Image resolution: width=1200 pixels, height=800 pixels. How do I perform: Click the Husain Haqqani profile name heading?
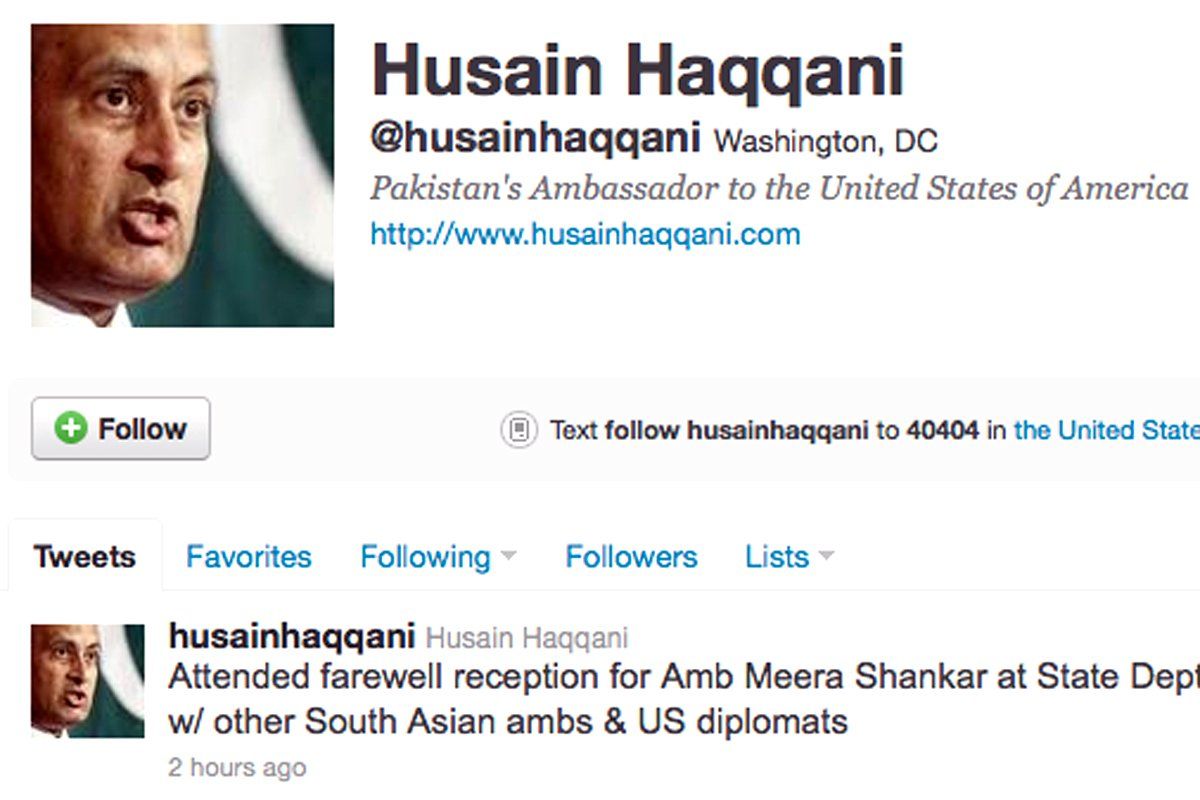[x=638, y=72]
